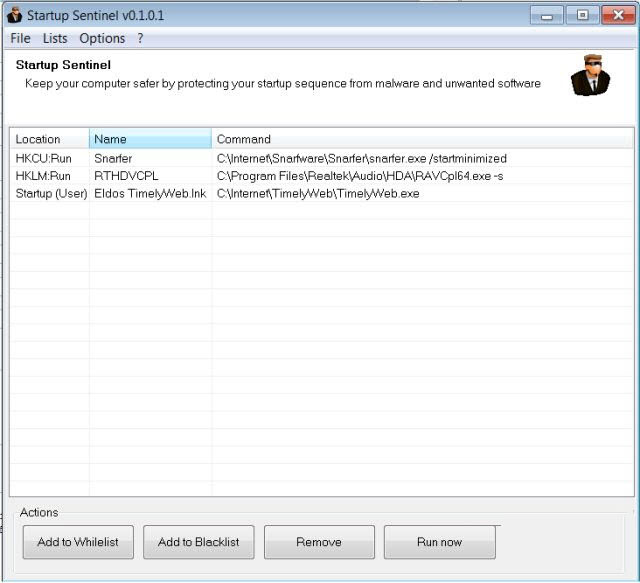Close the Startup Sentinel window

[618, 16]
